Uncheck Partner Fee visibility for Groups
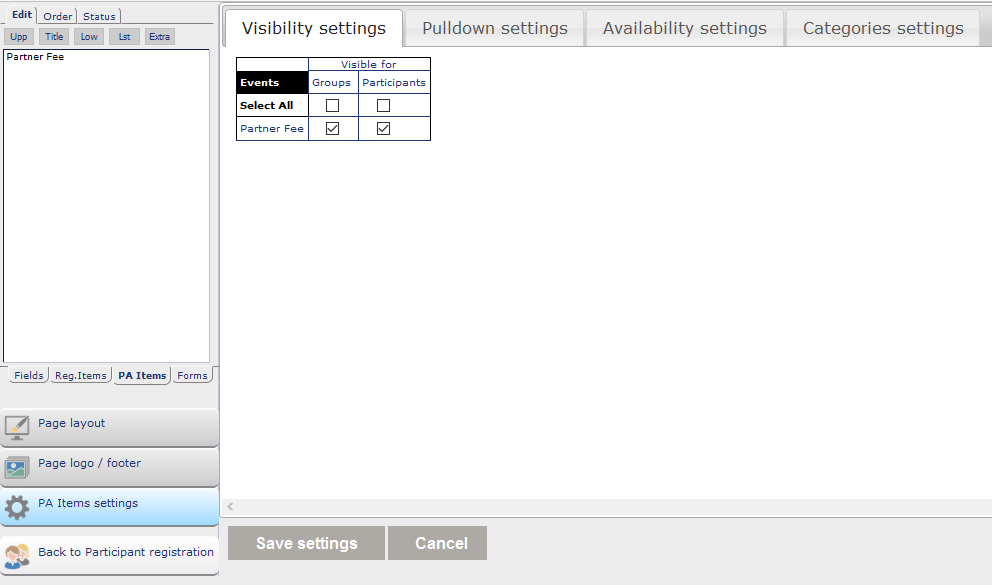This screenshot has height=585, width=992. (333, 128)
